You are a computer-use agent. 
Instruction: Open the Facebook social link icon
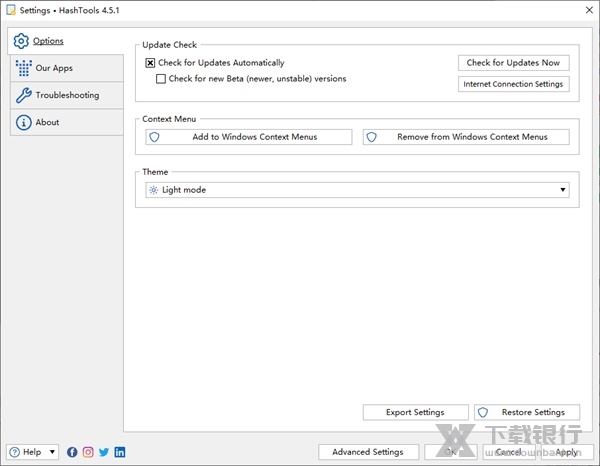tap(72, 452)
